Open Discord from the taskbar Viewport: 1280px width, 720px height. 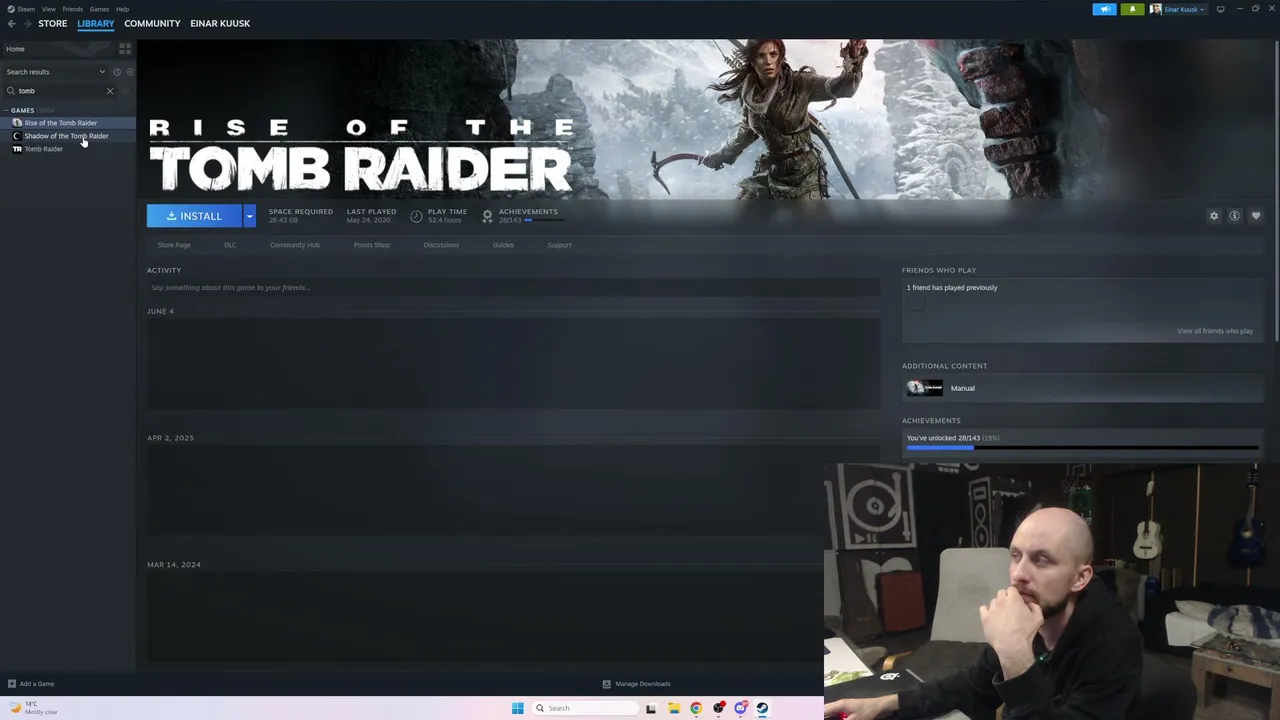tap(740, 708)
